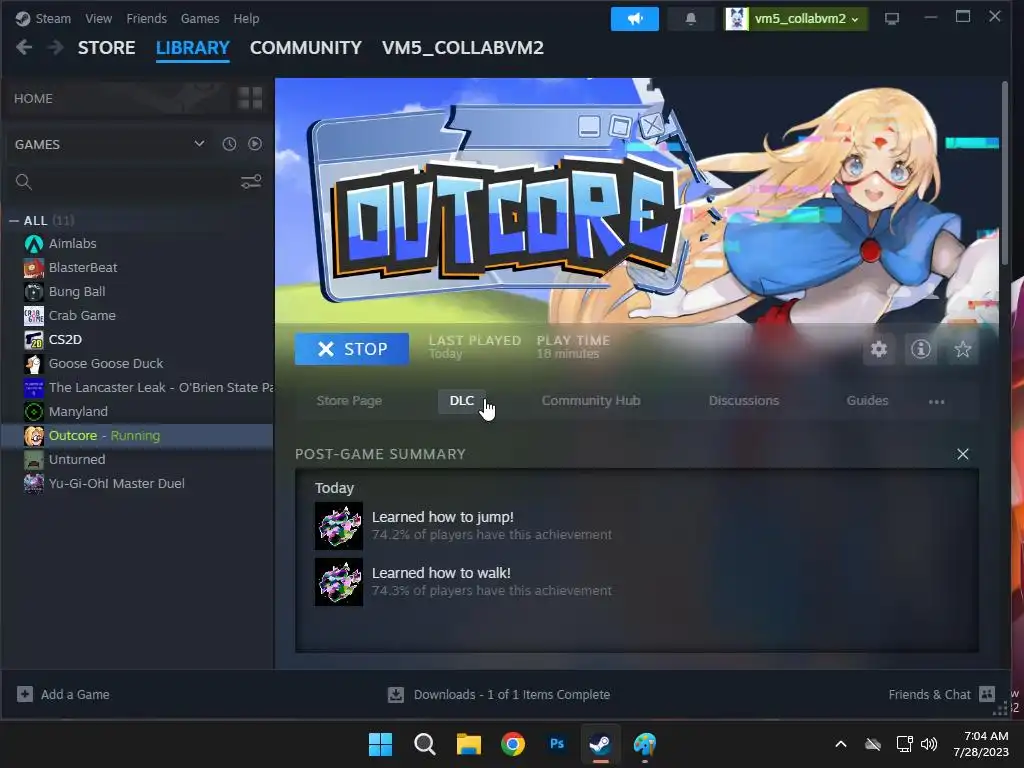This screenshot has width=1024, height=768.
Task: Collapse the ALL games category
Action: [x=14, y=221]
